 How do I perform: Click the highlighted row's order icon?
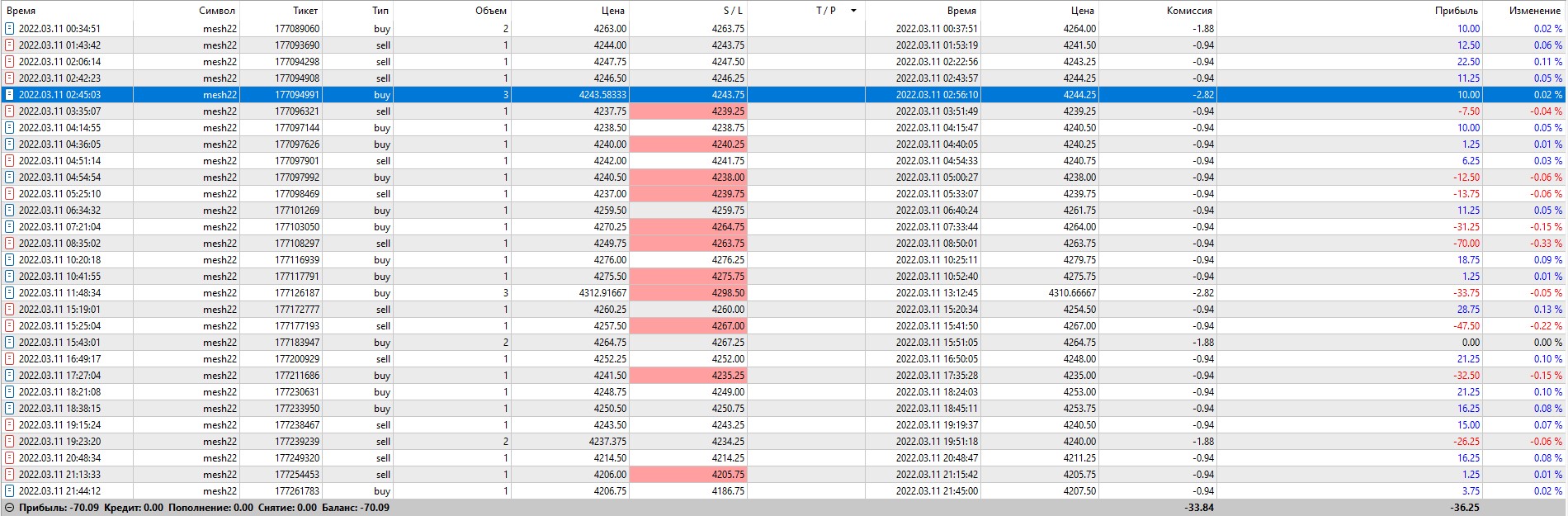[10, 95]
